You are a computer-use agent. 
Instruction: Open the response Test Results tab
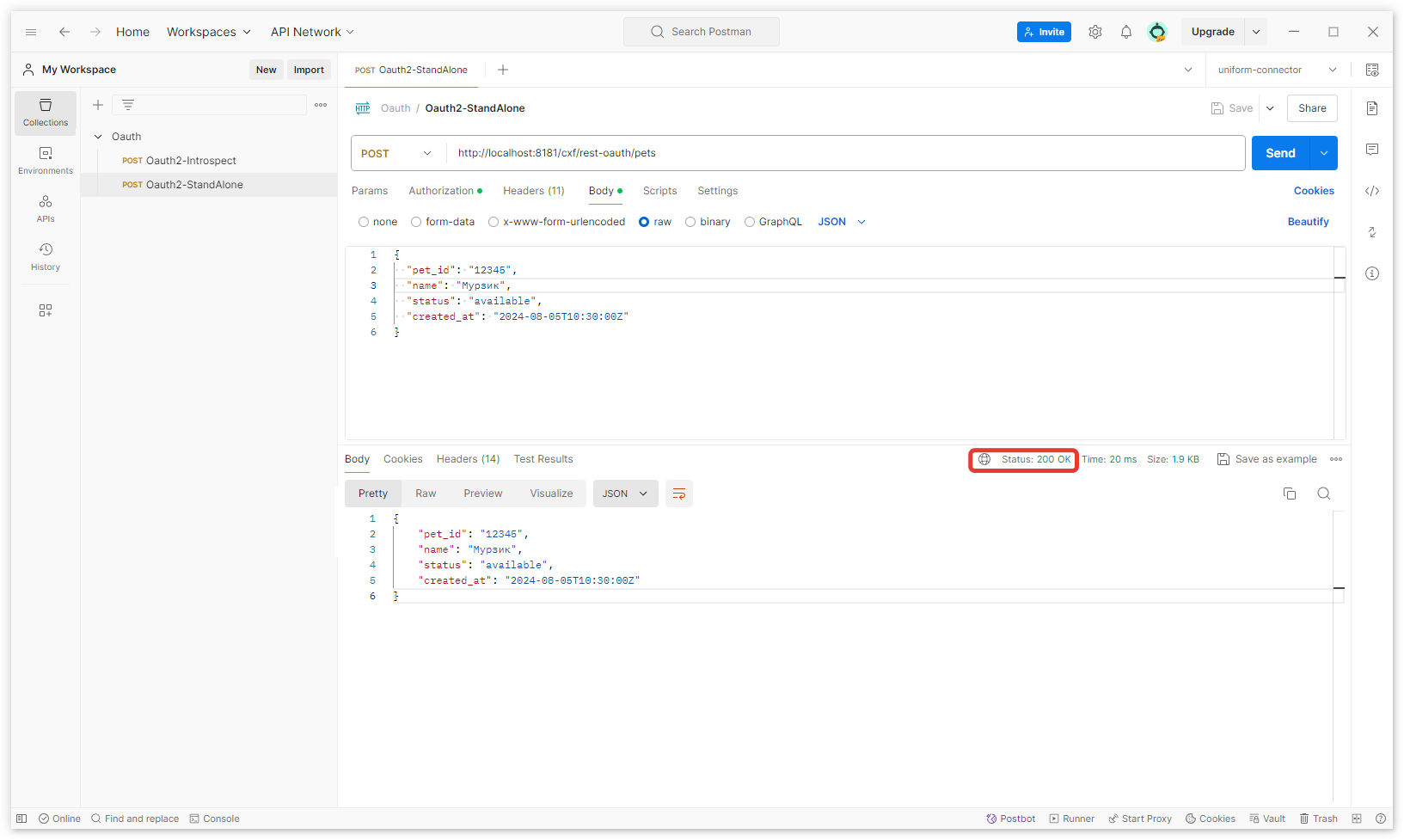click(543, 459)
